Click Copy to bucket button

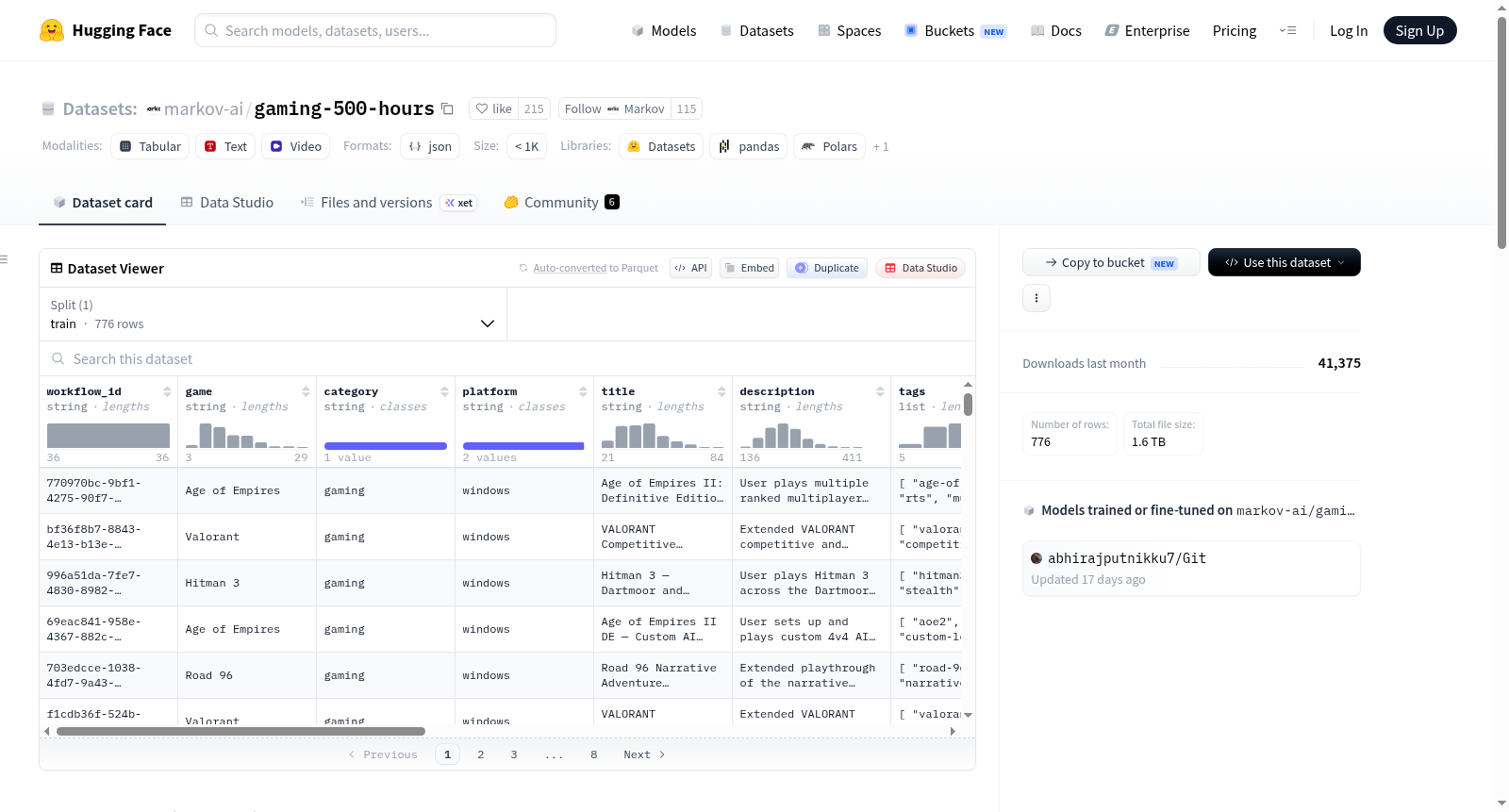(x=1111, y=262)
